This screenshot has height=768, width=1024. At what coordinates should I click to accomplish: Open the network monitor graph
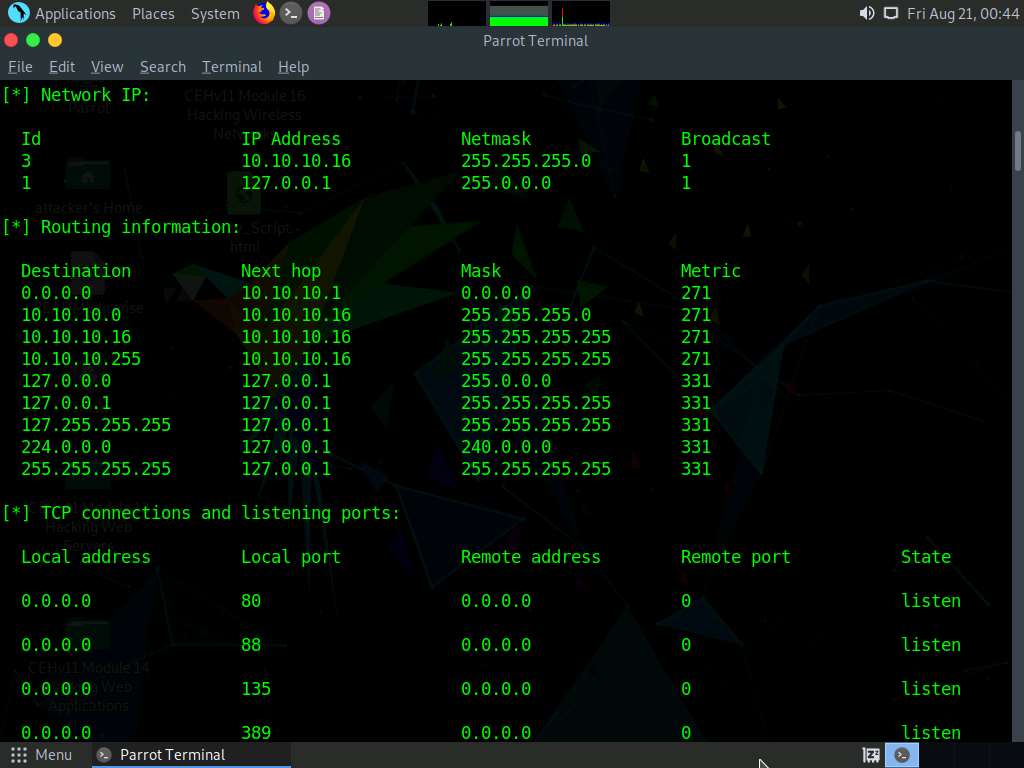click(x=581, y=14)
